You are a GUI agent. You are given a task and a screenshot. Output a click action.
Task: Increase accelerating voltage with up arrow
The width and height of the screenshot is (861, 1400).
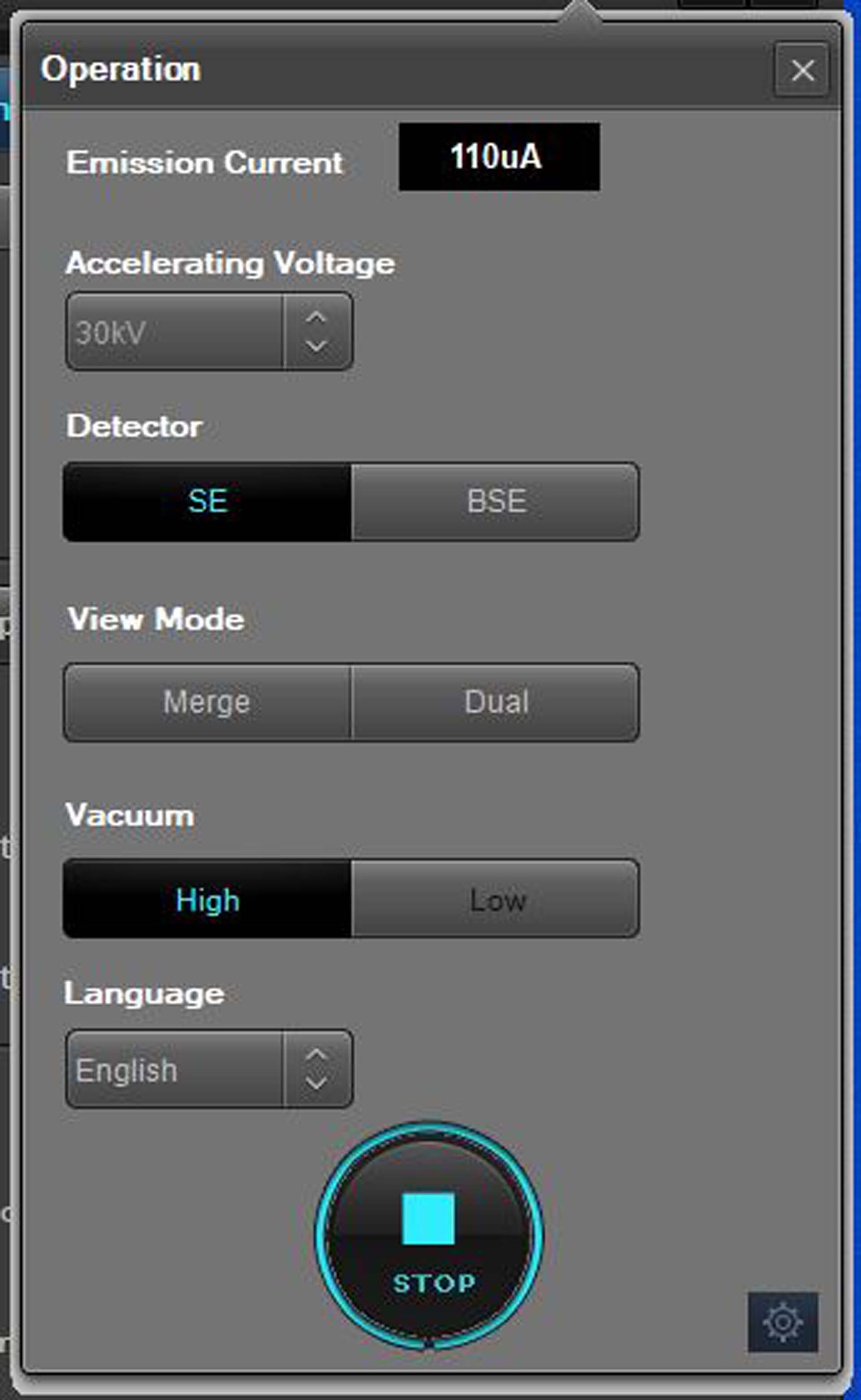point(316,317)
